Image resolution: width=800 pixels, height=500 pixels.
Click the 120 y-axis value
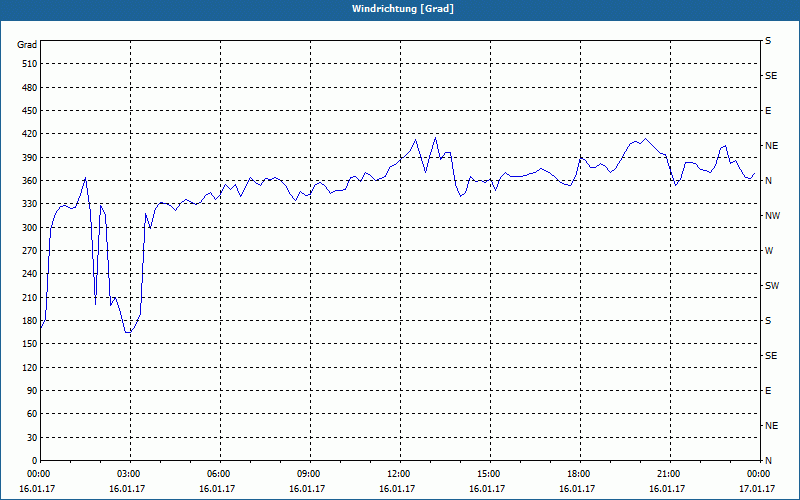[30, 367]
